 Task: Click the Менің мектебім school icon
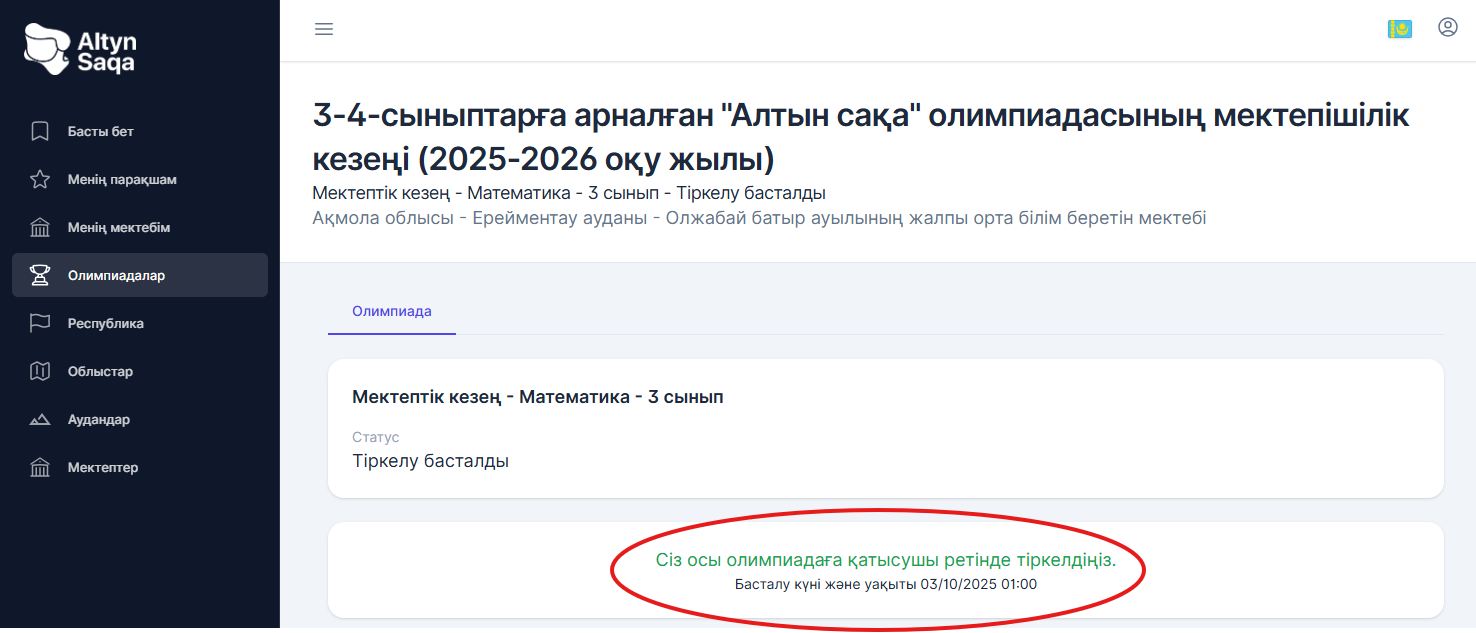[38, 227]
